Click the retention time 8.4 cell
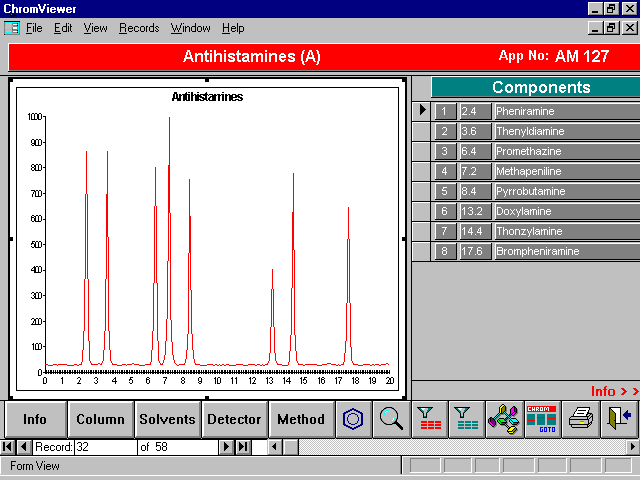 [x=476, y=191]
